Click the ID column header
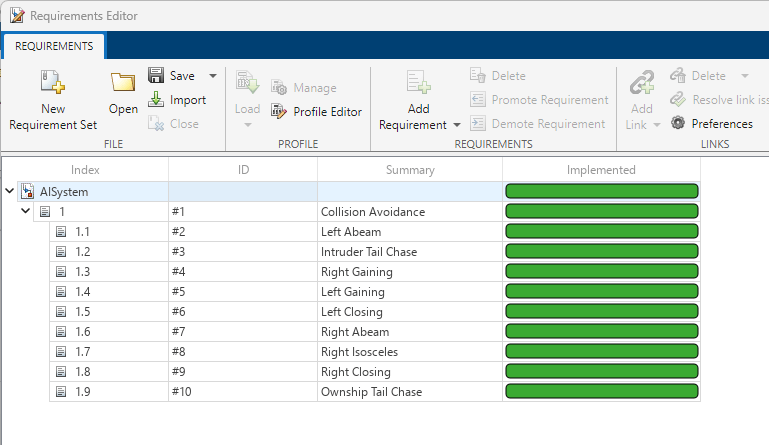This screenshot has height=445, width=769. [x=243, y=170]
